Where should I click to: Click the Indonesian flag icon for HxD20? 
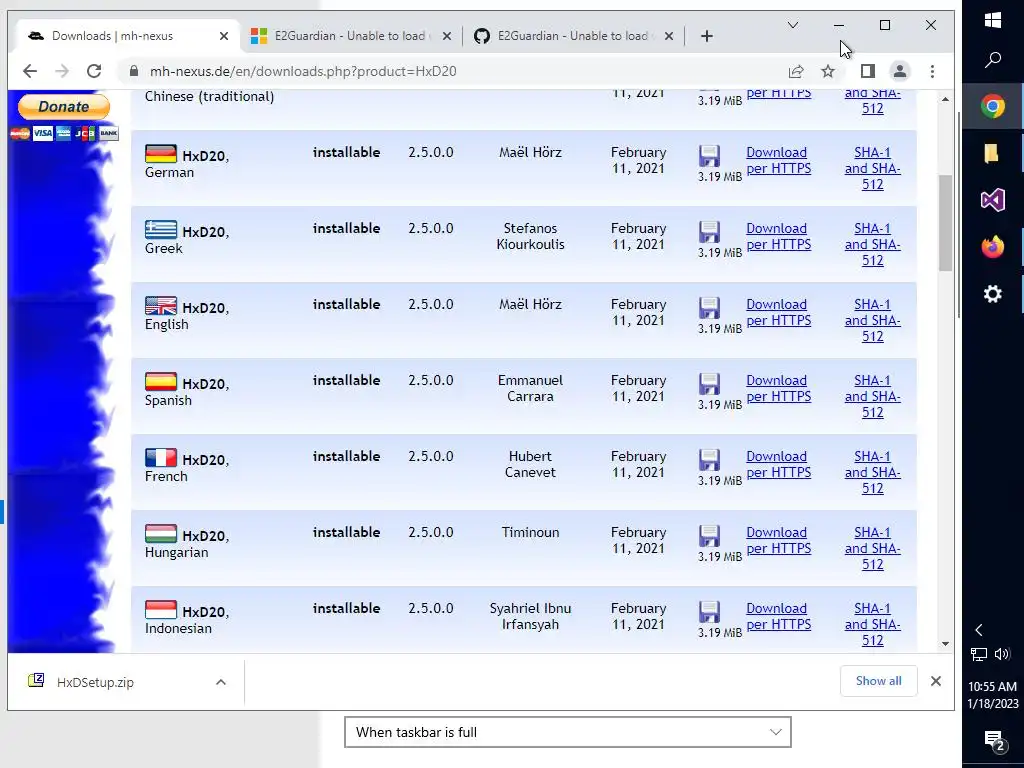pyautogui.click(x=161, y=609)
